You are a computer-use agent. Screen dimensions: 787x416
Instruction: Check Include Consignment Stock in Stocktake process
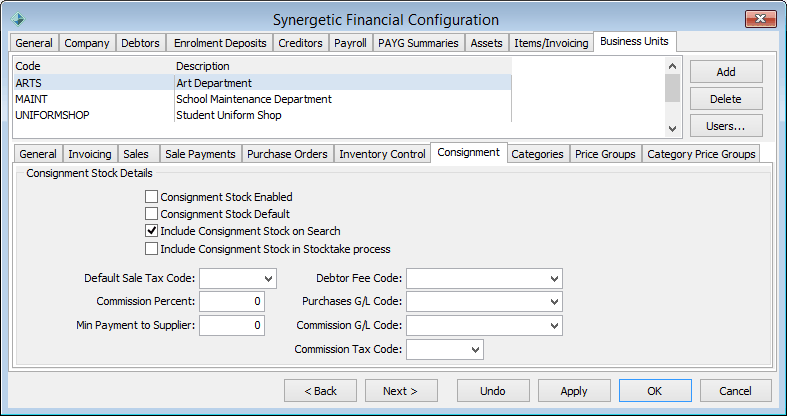(x=151, y=248)
